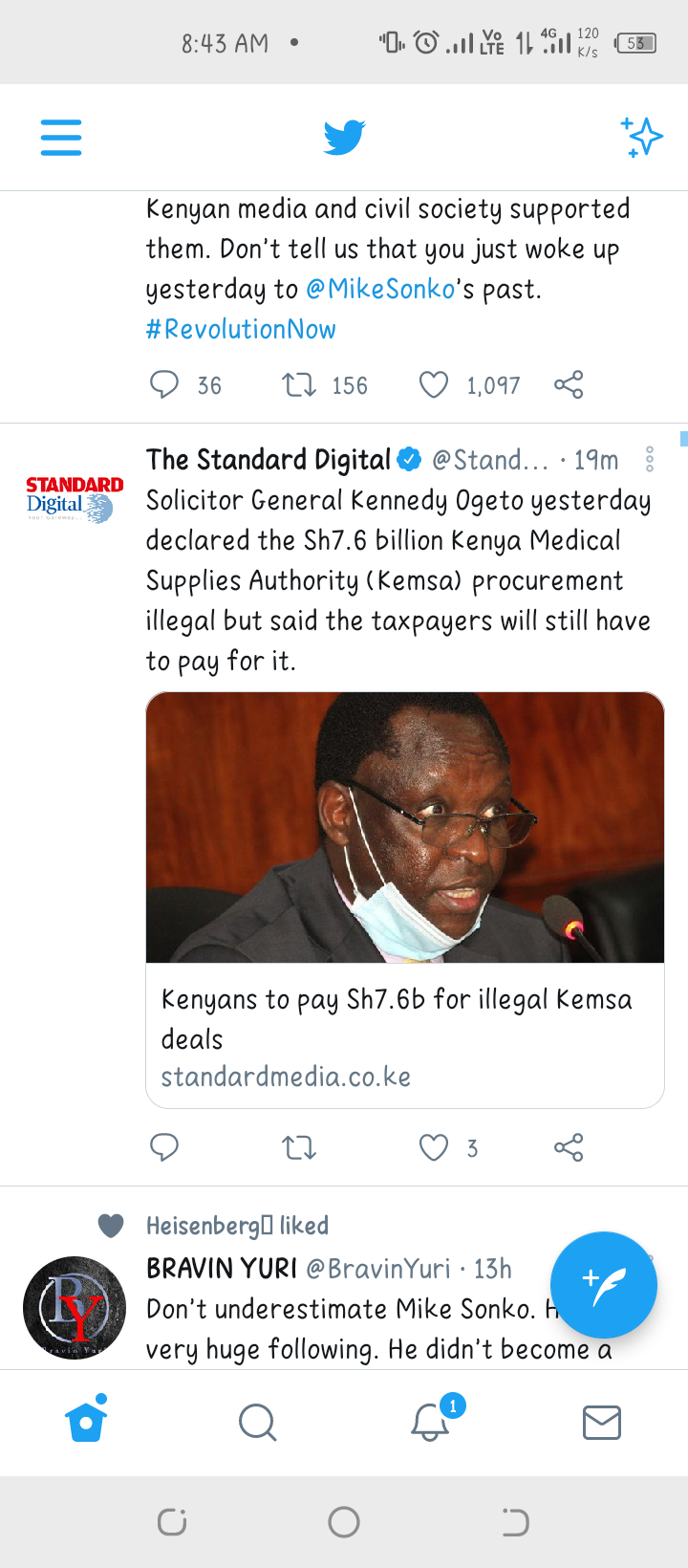Compose a new tweet with floating button
This screenshot has height=1568, width=688.
pos(604,1284)
